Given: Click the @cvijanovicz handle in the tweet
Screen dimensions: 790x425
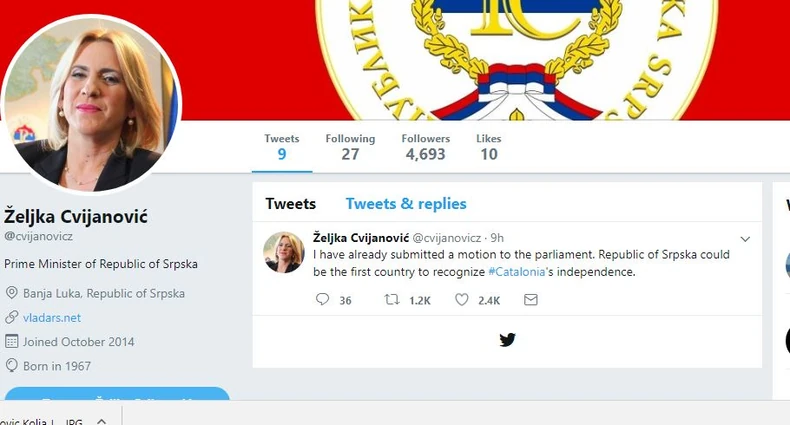Looking at the screenshot, I should (446, 238).
